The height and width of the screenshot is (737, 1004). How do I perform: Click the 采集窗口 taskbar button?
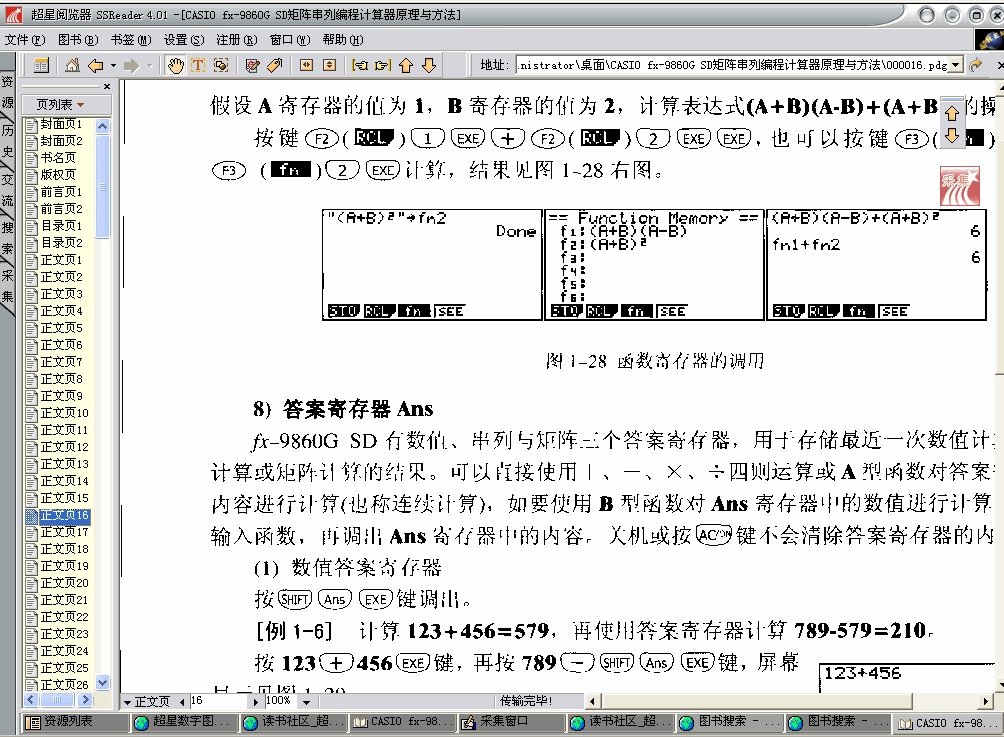512,722
